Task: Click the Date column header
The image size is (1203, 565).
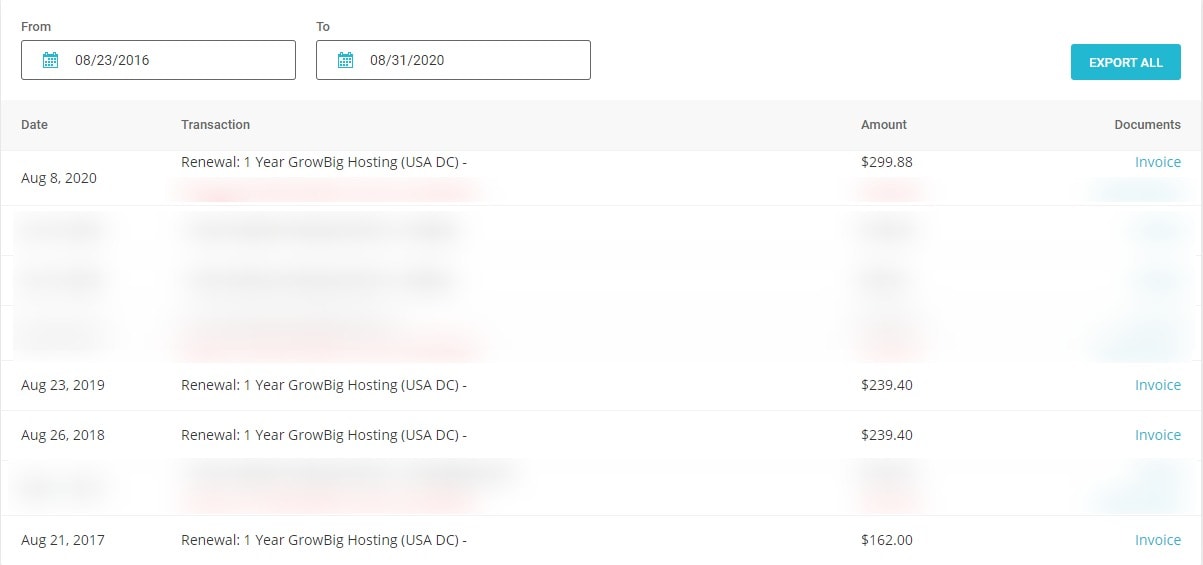Action: [34, 125]
